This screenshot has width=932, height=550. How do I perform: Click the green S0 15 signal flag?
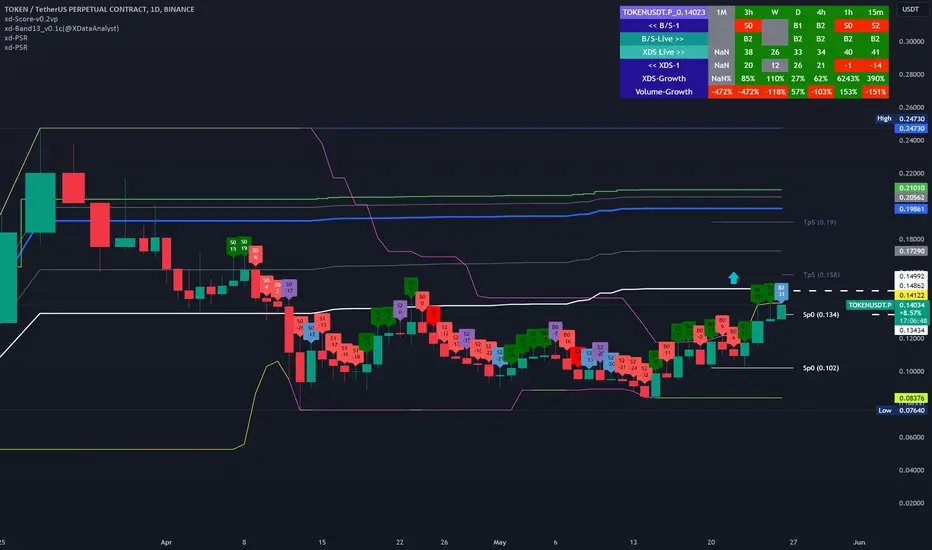(233, 246)
